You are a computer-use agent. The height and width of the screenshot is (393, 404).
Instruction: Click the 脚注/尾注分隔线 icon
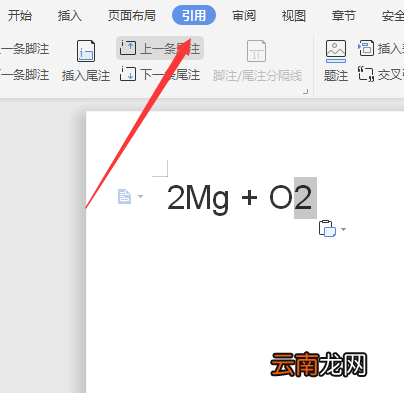[x=256, y=51]
